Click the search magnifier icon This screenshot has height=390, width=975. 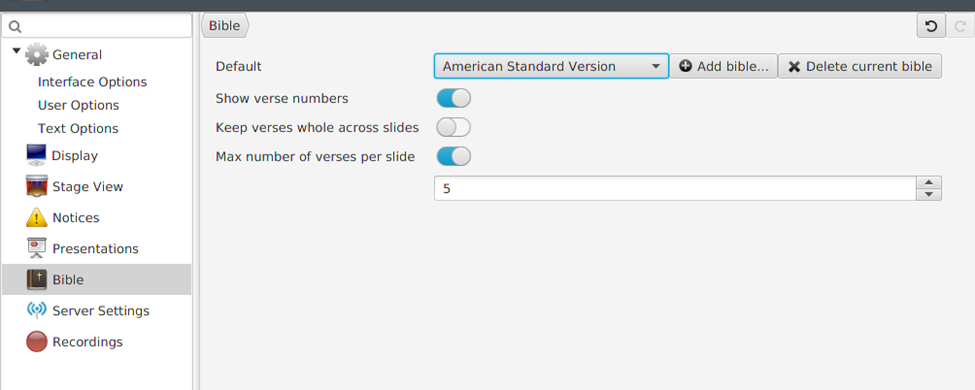[16, 26]
